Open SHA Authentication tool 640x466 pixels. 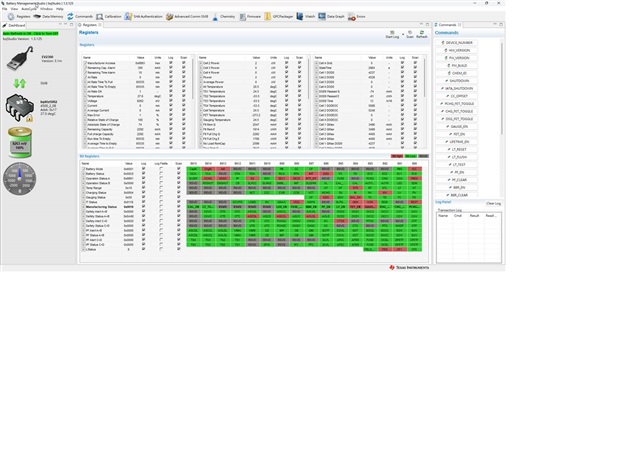[x=143, y=17]
